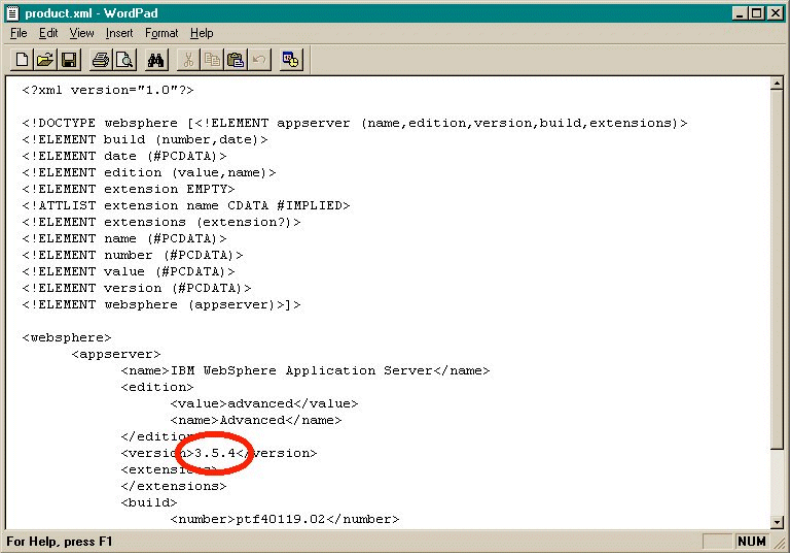Click the 'ELEMENT edition (value,name)' line

149,173
